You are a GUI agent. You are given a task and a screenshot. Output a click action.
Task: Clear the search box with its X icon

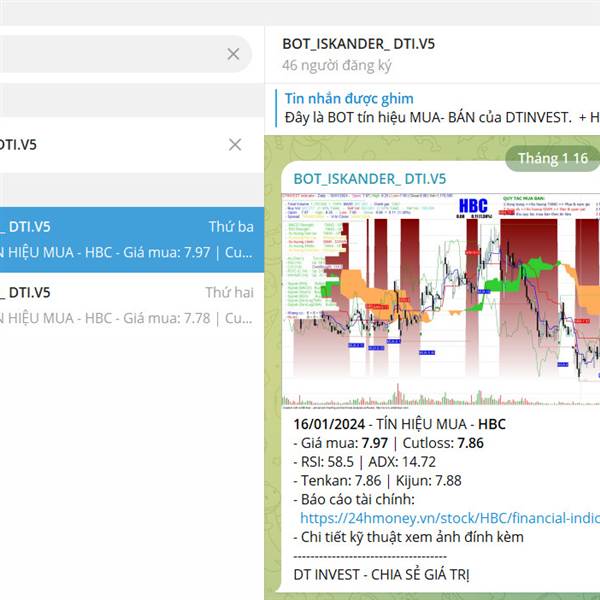tap(233, 54)
